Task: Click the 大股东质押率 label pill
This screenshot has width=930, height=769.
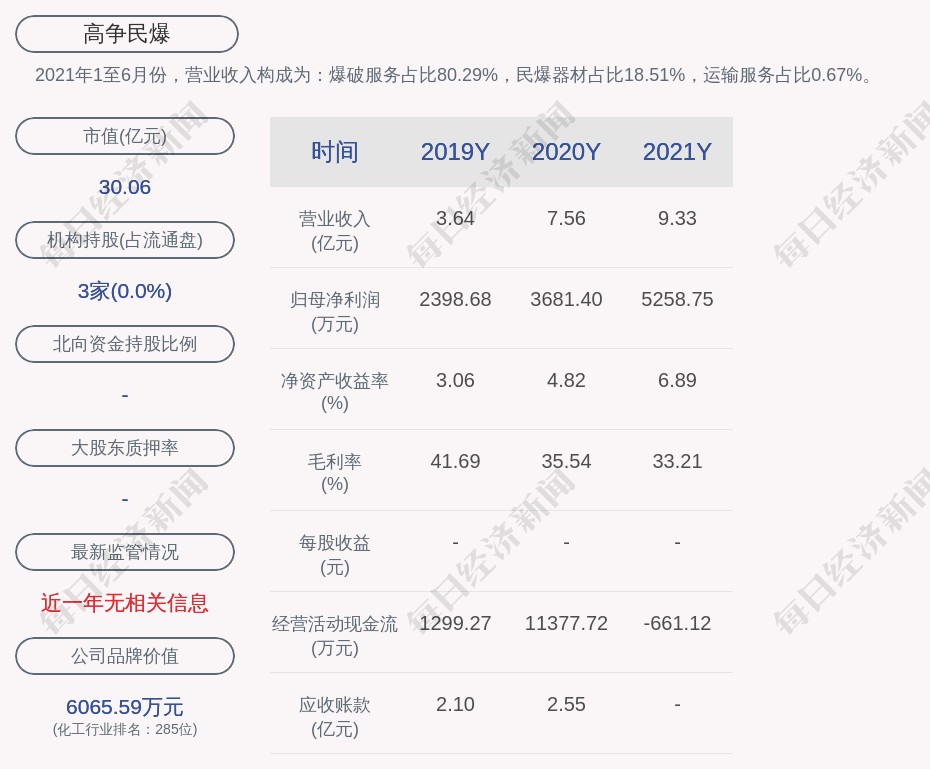Action: pyautogui.click(x=125, y=448)
